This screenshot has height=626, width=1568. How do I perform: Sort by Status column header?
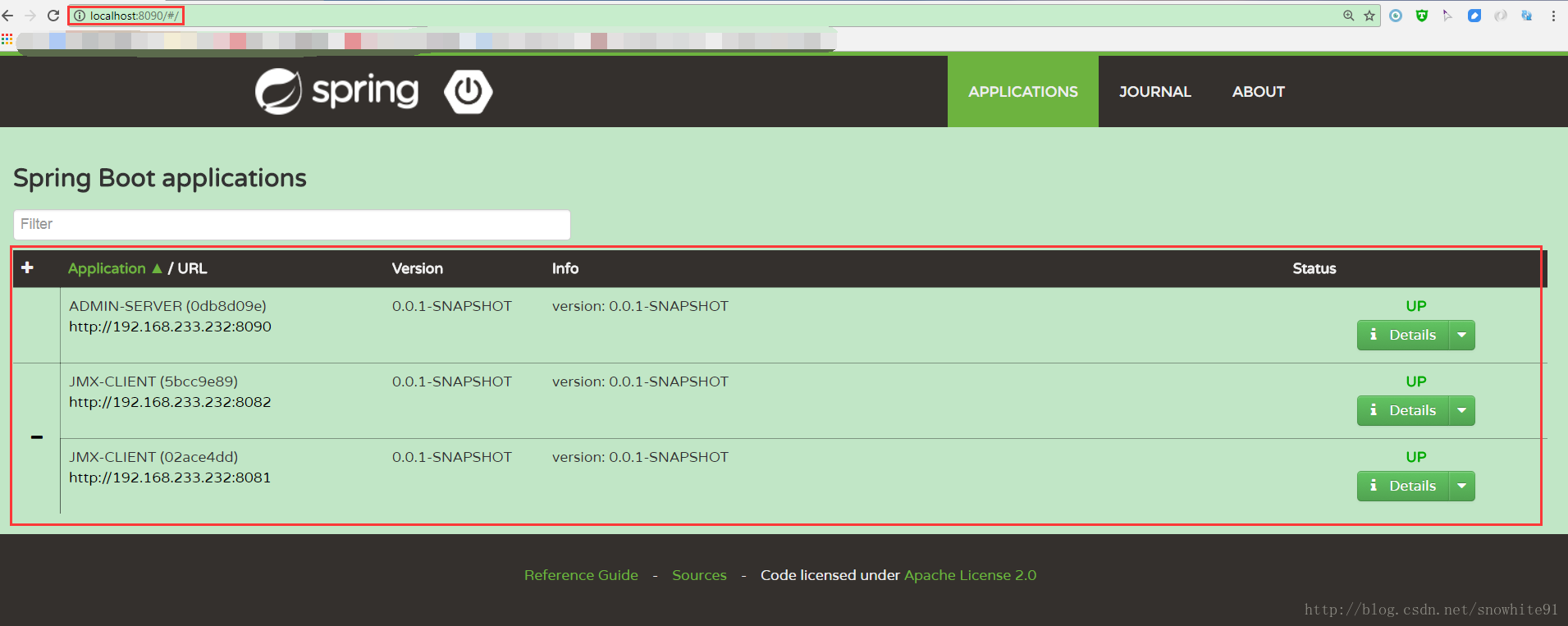(1314, 268)
